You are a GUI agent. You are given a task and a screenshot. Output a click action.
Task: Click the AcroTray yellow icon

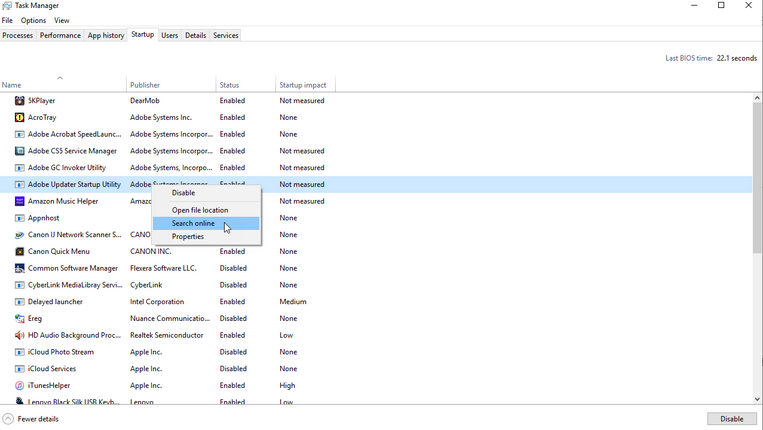click(x=19, y=117)
